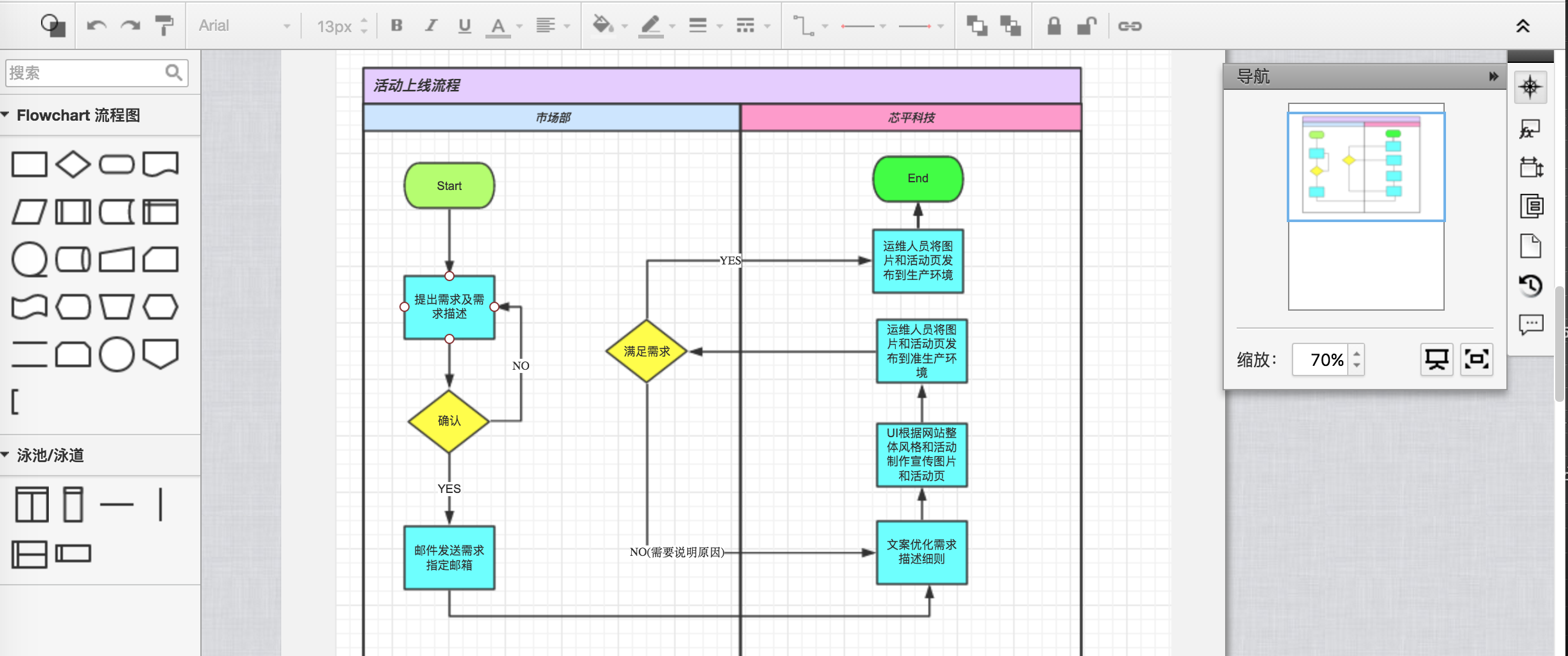
Task: Select the trapezoid manual operation shape
Action: [117, 307]
